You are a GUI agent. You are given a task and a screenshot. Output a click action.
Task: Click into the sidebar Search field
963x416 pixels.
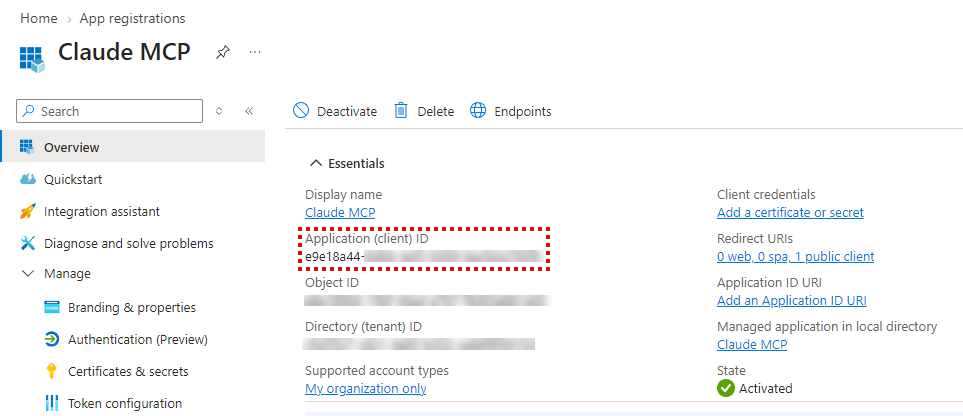coord(109,111)
